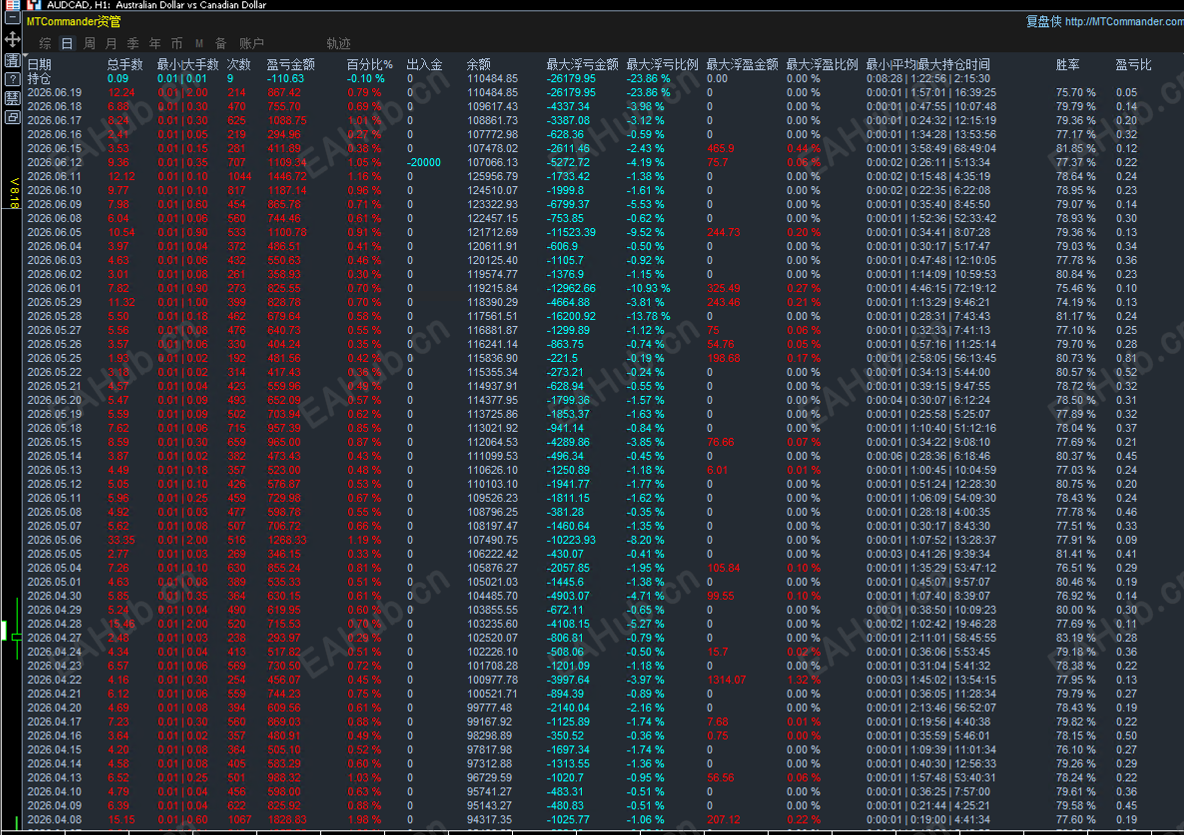The width and height of the screenshot is (1184, 835).
Task: Click floating profit value 1314.07
Action: (x=726, y=679)
